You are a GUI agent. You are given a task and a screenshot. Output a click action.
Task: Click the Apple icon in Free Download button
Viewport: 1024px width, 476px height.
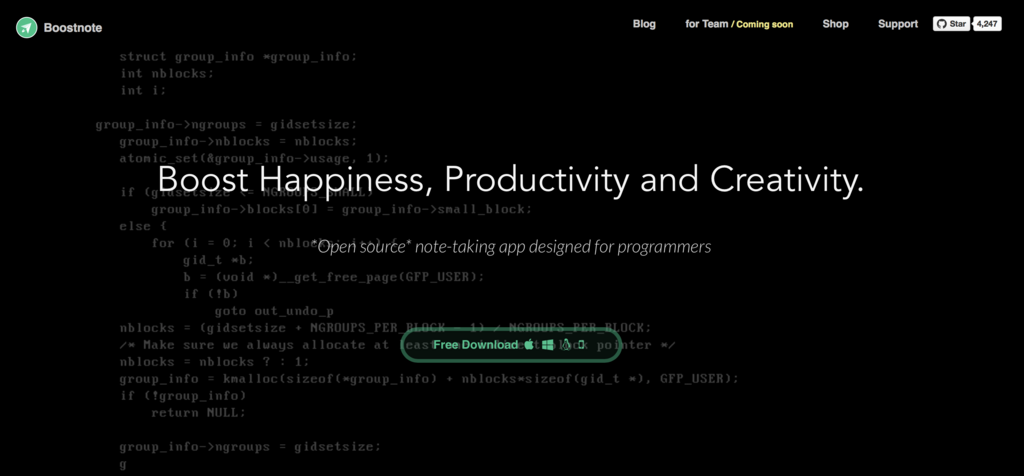529,345
